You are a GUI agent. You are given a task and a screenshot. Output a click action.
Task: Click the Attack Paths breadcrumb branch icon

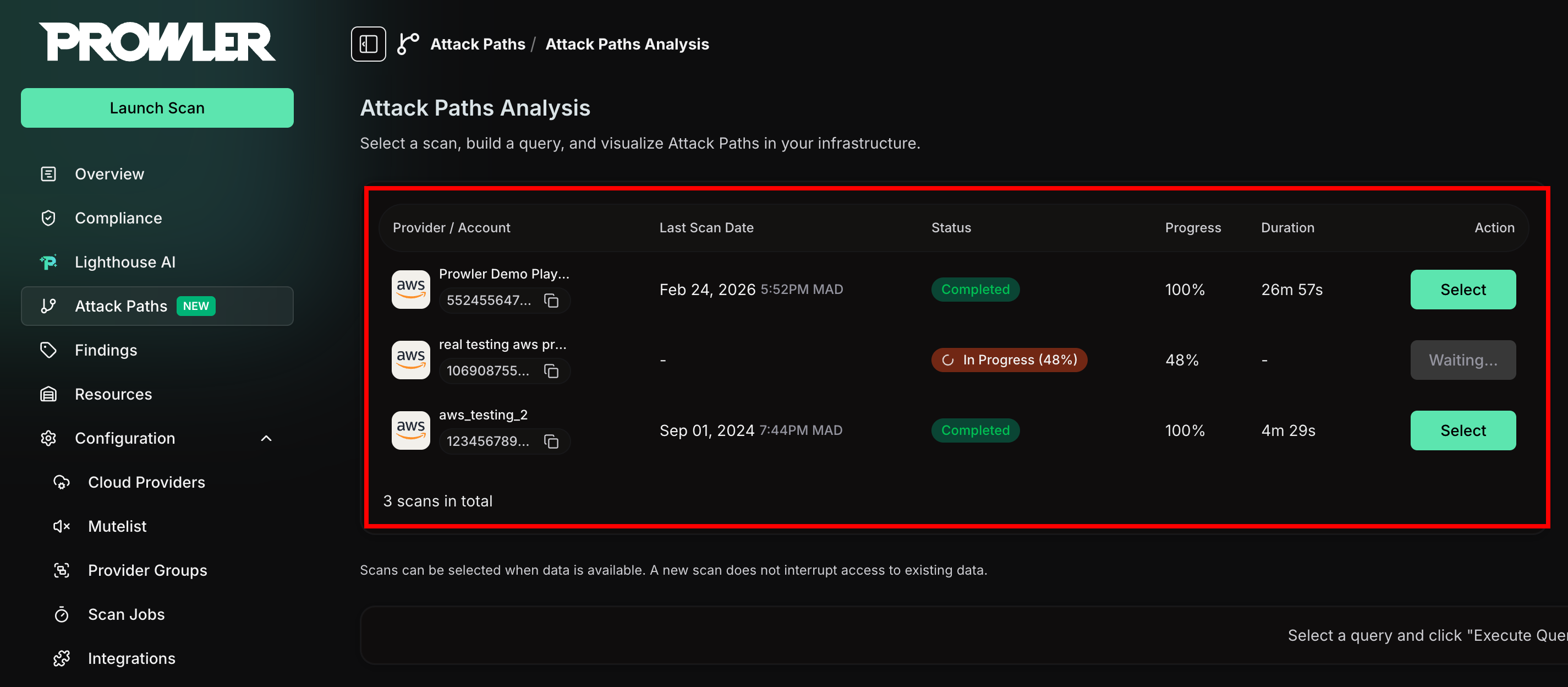tap(408, 44)
